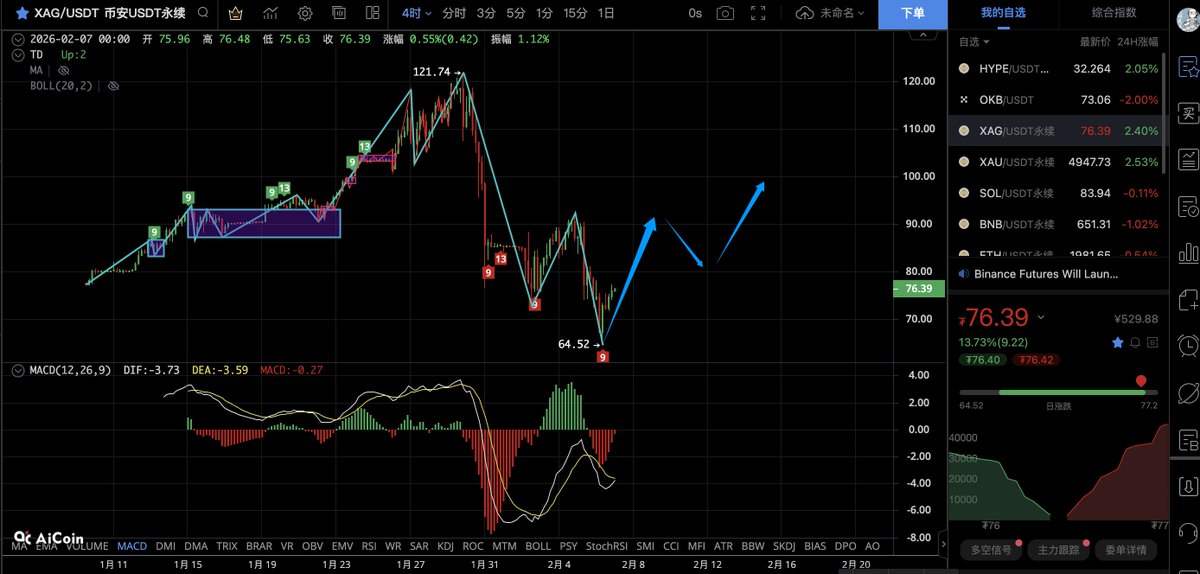Expand the chevron next to 76.39 price
Screen dimensions: 1200x574
[1041, 318]
